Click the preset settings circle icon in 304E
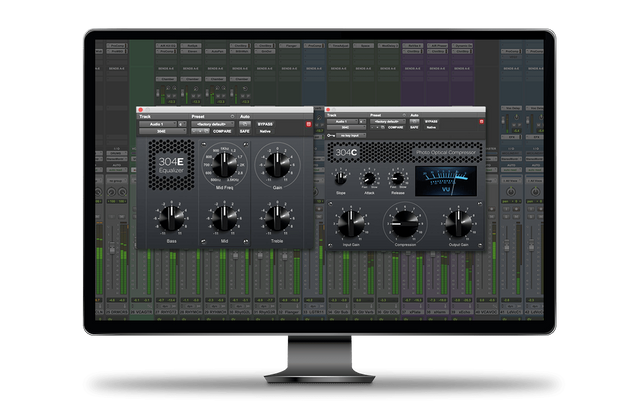The width and height of the screenshot is (640, 406). (x=233, y=116)
